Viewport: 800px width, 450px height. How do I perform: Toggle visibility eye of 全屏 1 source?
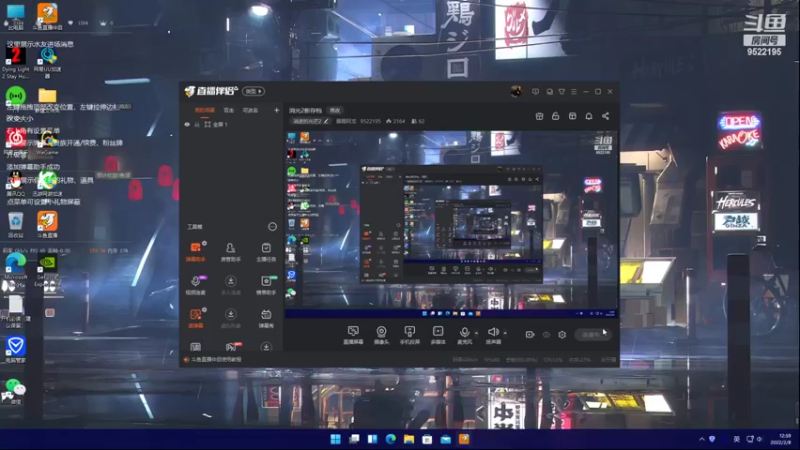pyautogui.click(x=187, y=124)
